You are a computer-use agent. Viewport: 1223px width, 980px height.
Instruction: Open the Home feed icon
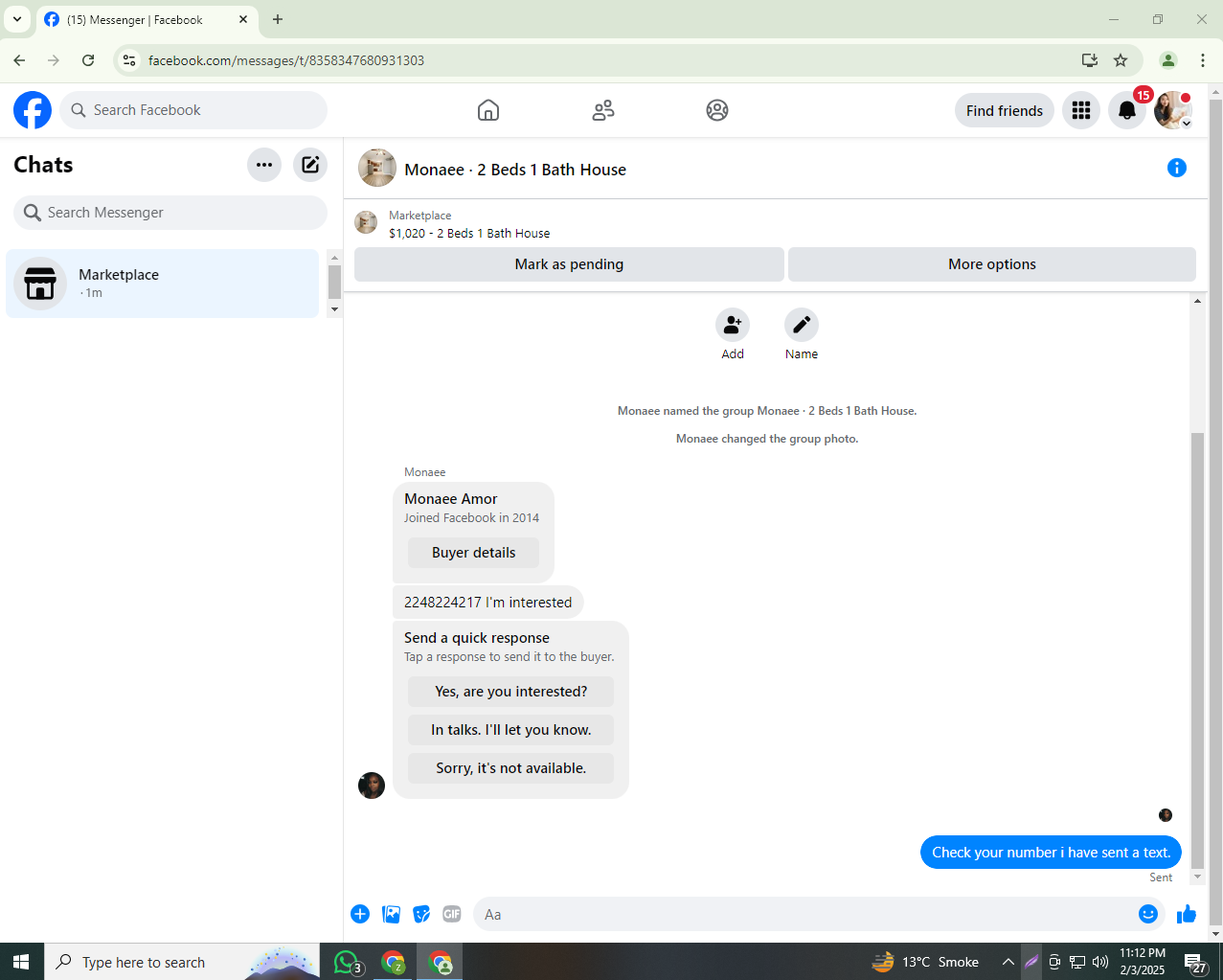click(488, 110)
